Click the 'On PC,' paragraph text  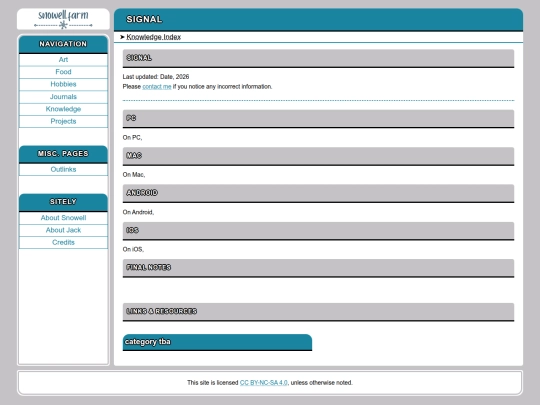click(132, 138)
